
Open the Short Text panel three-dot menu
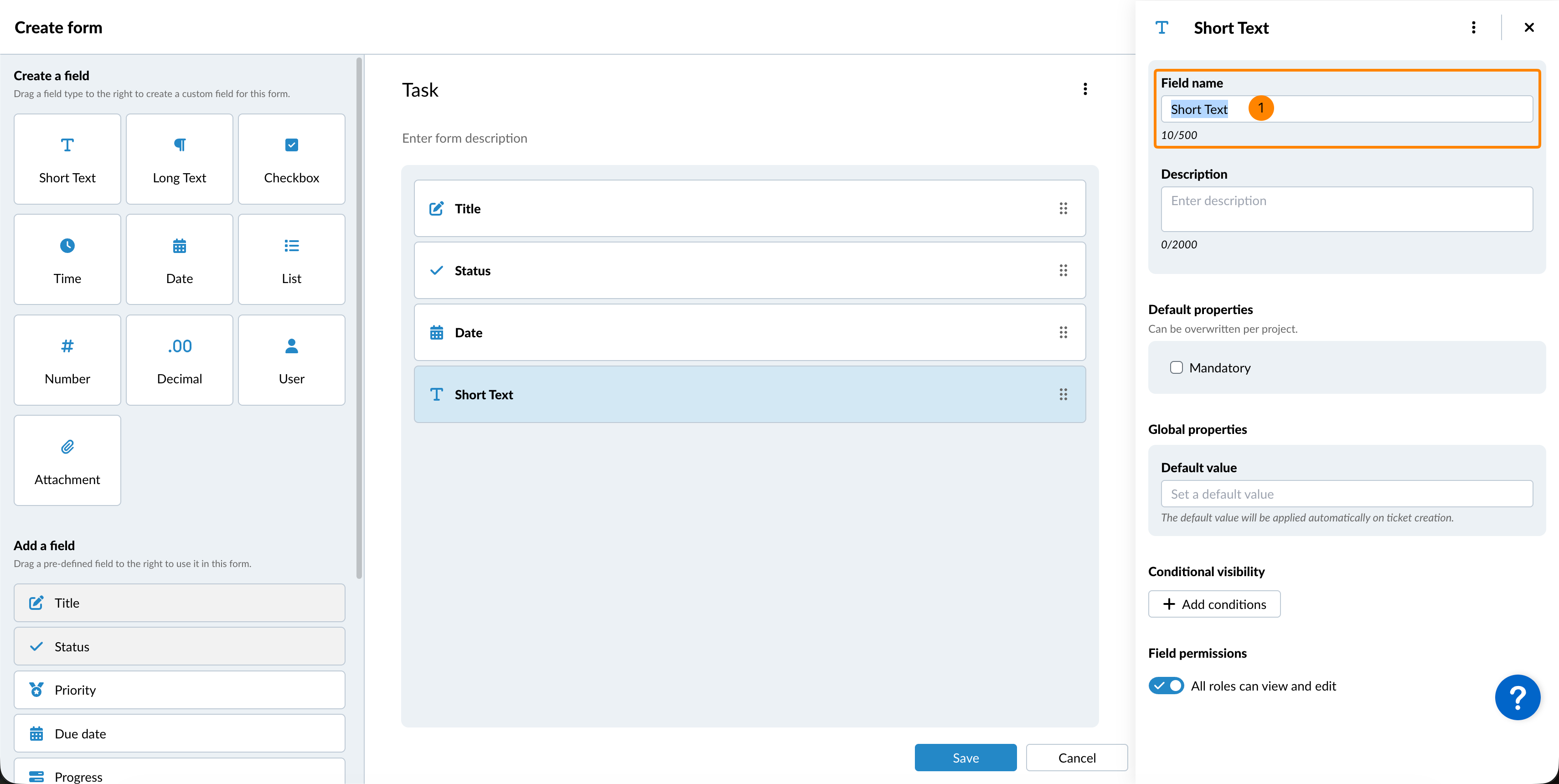(x=1473, y=28)
